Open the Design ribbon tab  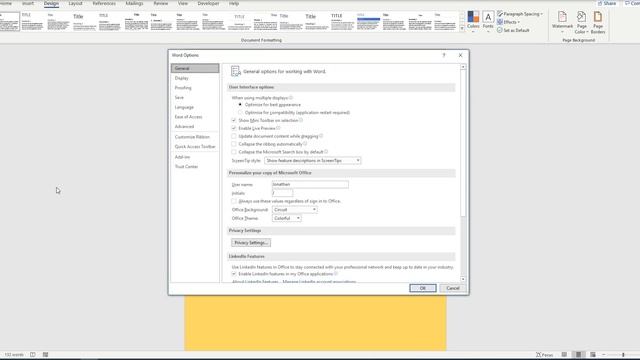51,3
